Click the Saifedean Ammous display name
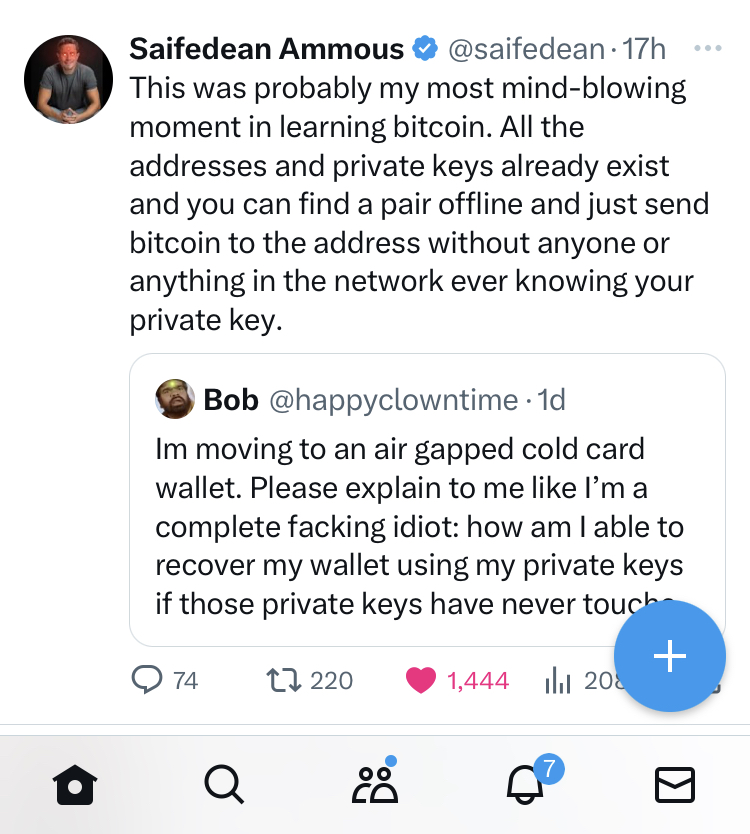 click(x=267, y=48)
